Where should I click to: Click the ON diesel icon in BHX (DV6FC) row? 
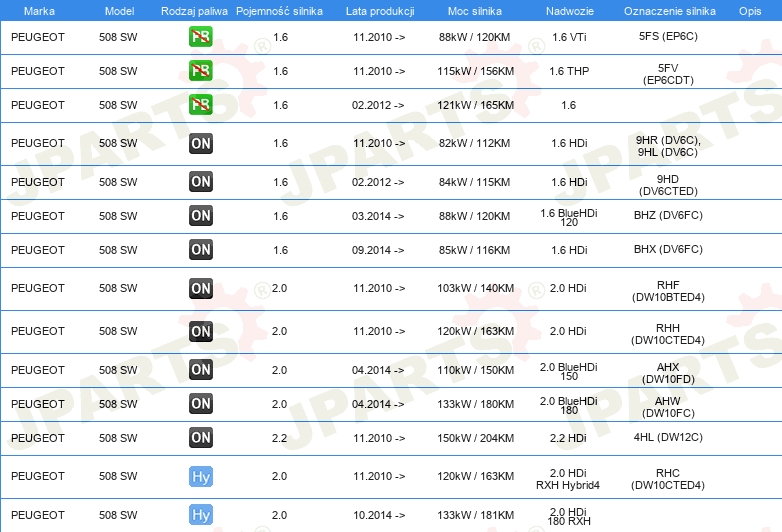200,249
